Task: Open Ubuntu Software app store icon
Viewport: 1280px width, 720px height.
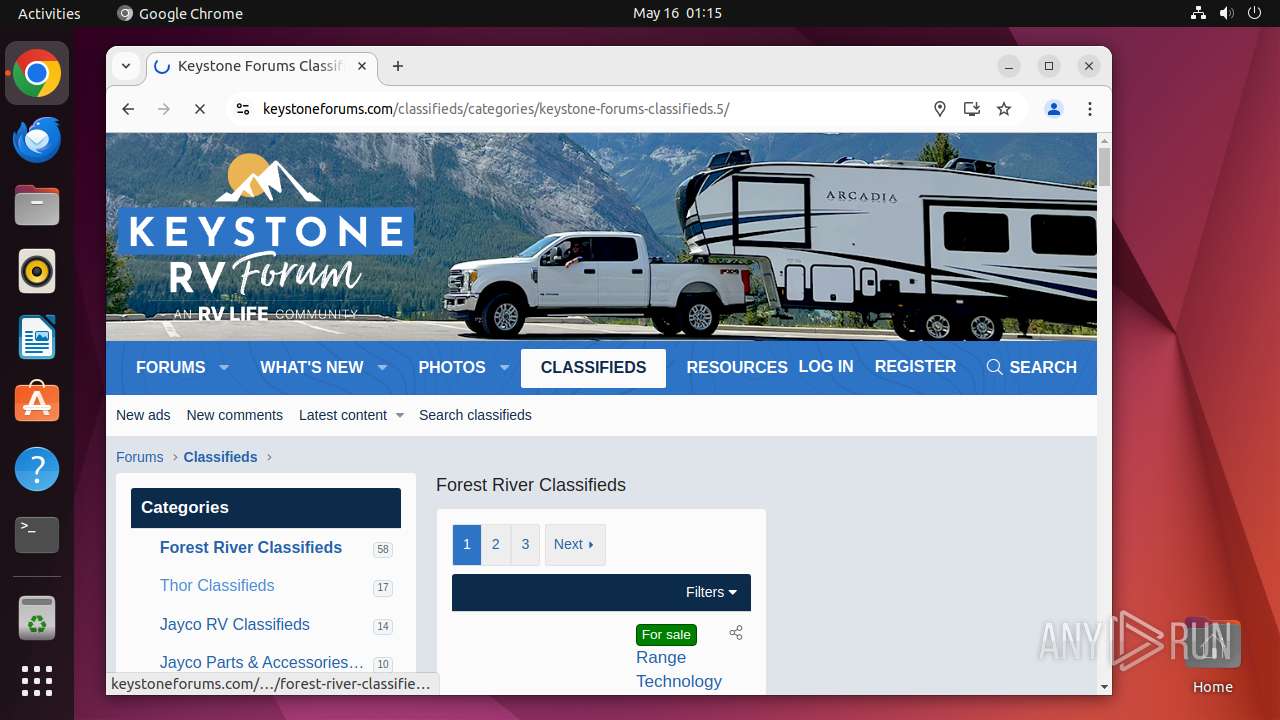Action: pyautogui.click(x=37, y=403)
